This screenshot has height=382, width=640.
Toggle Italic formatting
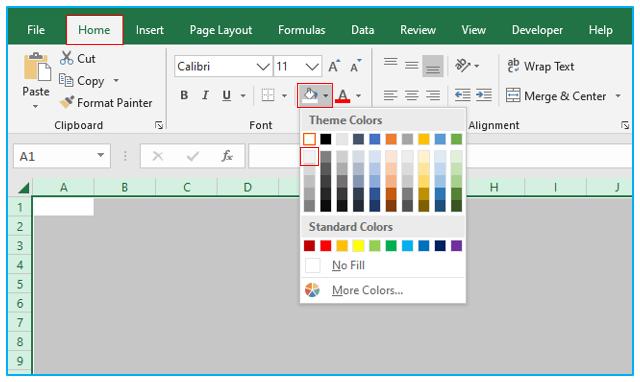click(x=205, y=96)
